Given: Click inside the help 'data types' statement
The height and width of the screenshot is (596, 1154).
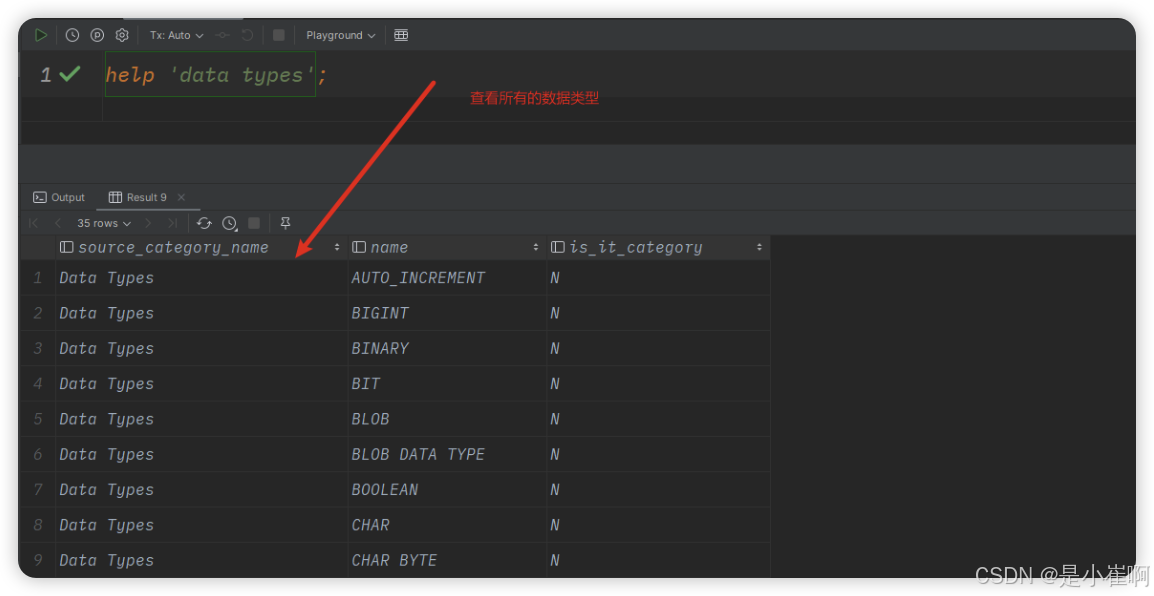Looking at the screenshot, I should (210, 74).
